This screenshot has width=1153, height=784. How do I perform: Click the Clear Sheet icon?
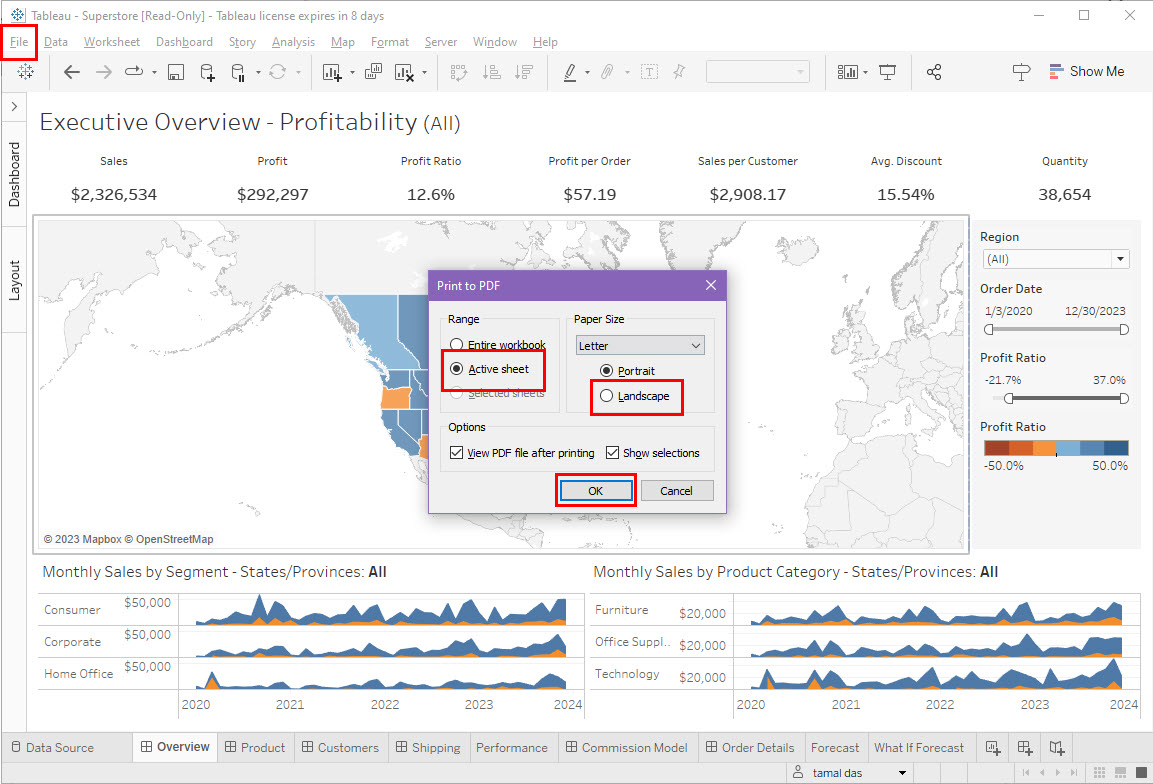(404, 71)
